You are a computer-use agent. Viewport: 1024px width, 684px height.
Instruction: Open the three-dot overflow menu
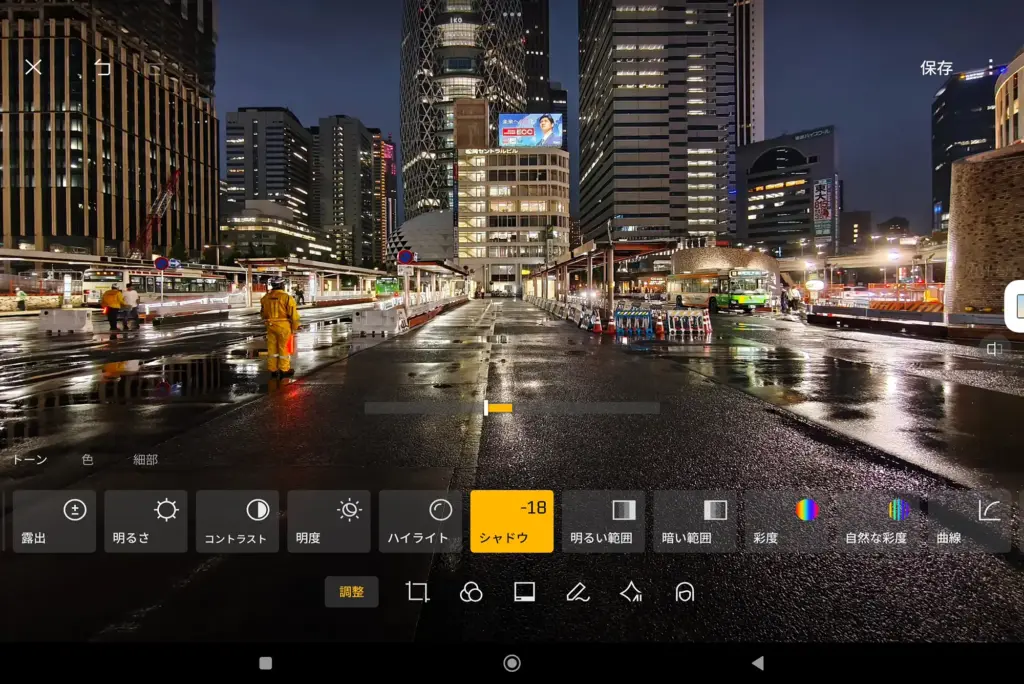[990, 67]
